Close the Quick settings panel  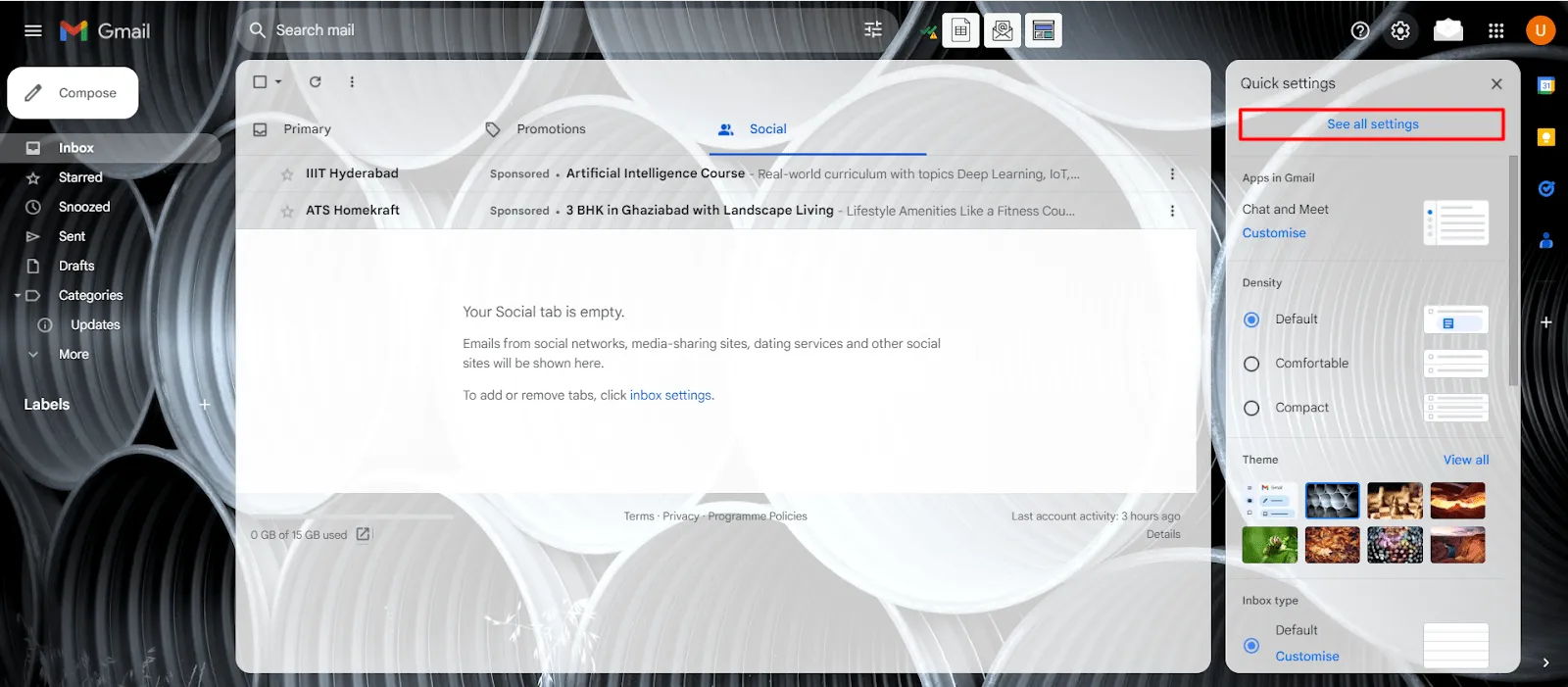point(1496,84)
